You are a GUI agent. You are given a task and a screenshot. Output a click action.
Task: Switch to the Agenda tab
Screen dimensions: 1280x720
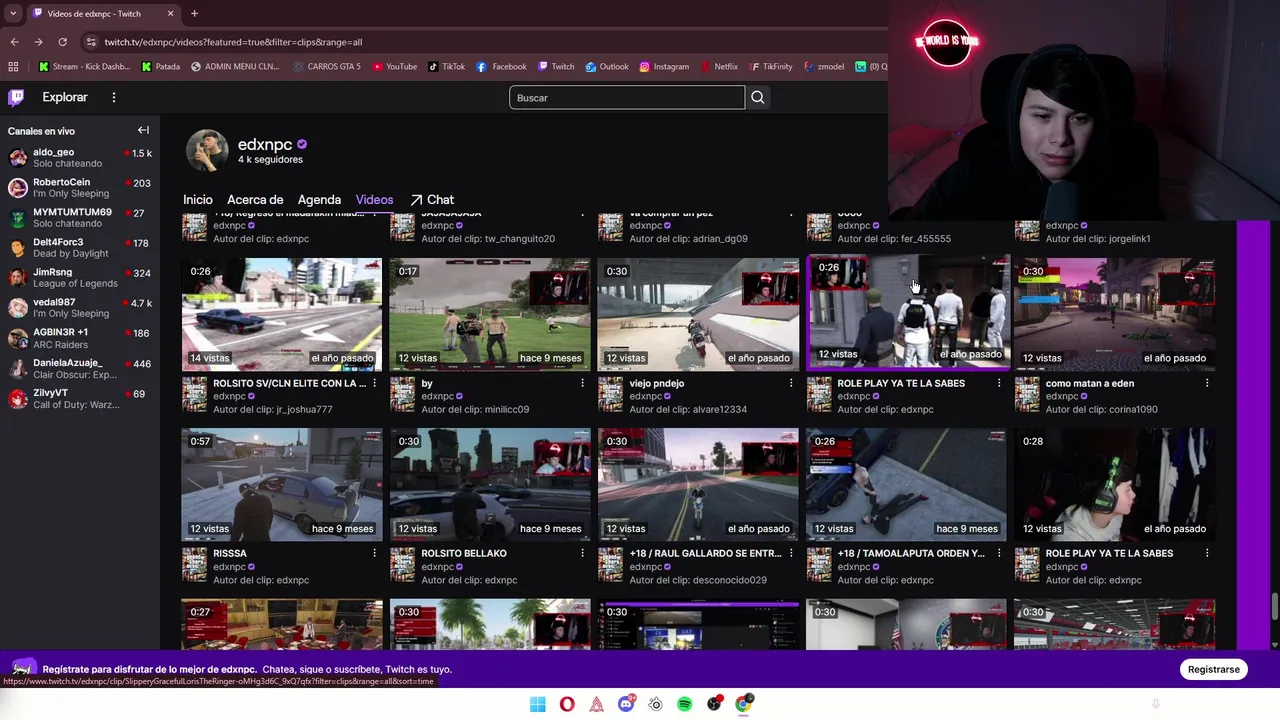pyautogui.click(x=319, y=200)
